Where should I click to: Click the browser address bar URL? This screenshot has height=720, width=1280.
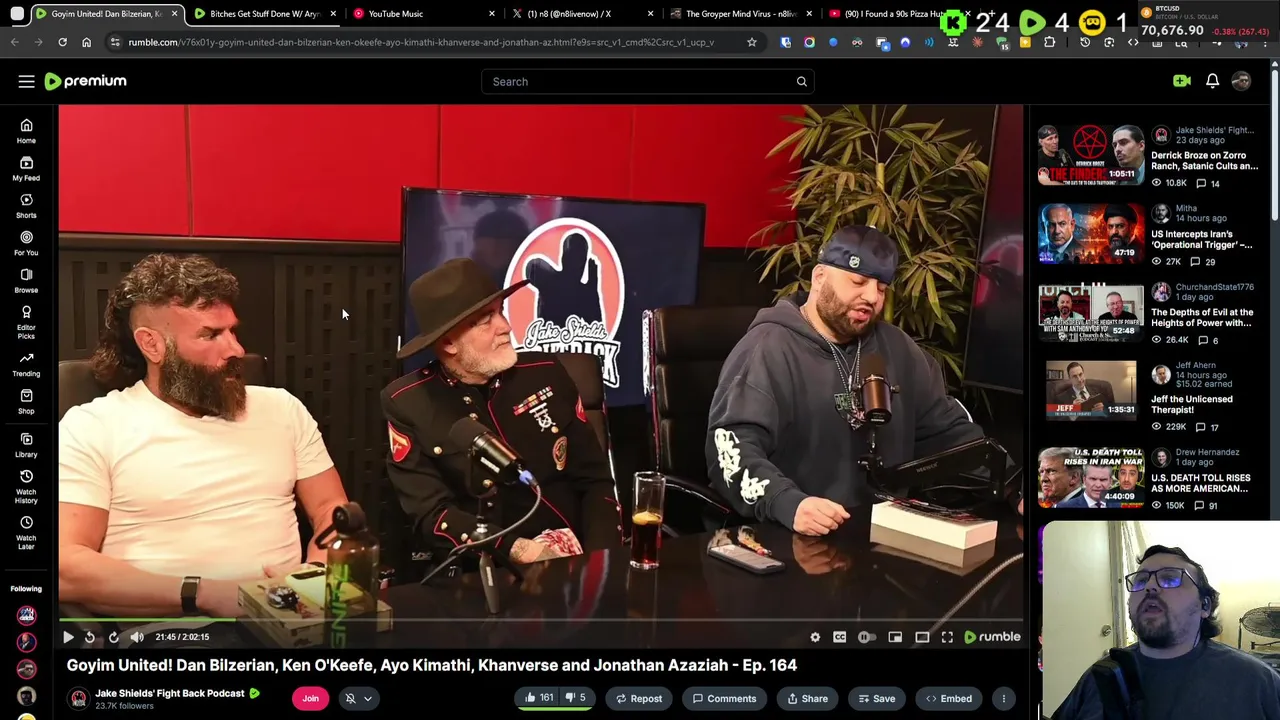point(420,42)
